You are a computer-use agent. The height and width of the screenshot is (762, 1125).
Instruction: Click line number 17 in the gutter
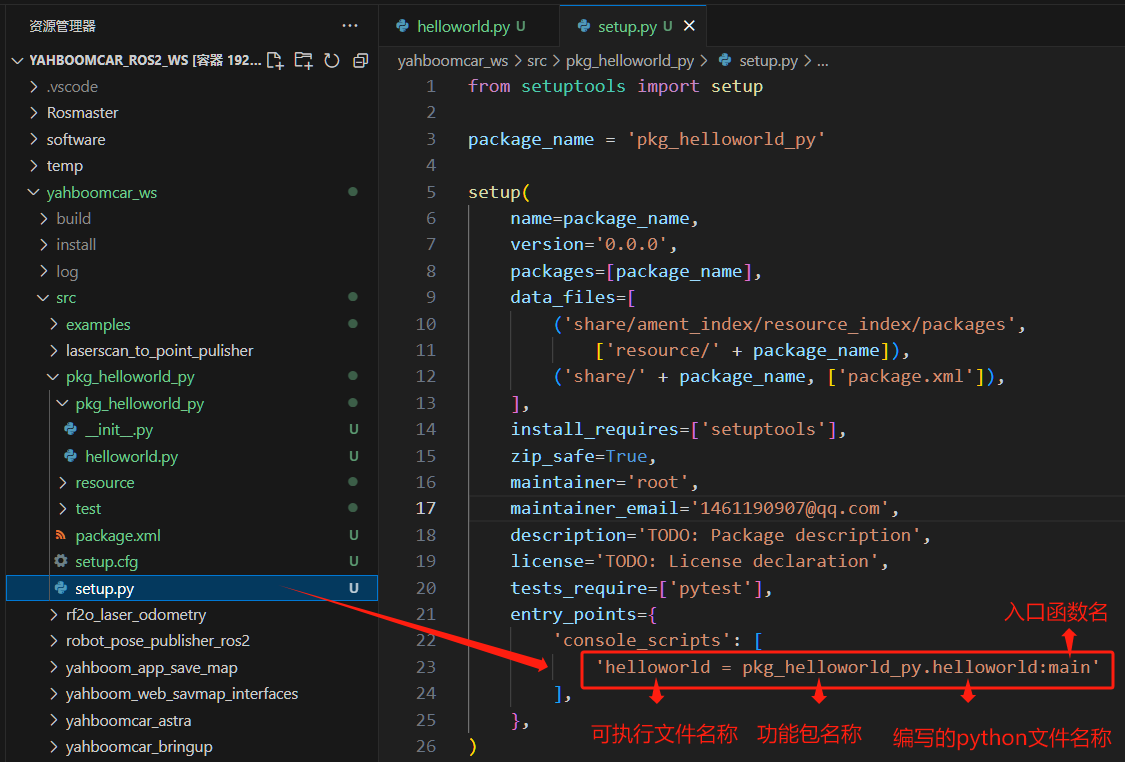tap(426, 508)
